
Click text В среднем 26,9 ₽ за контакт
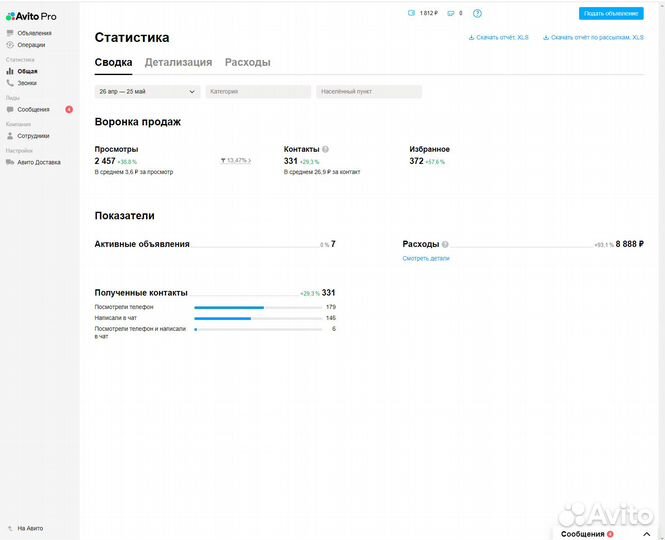click(322, 172)
